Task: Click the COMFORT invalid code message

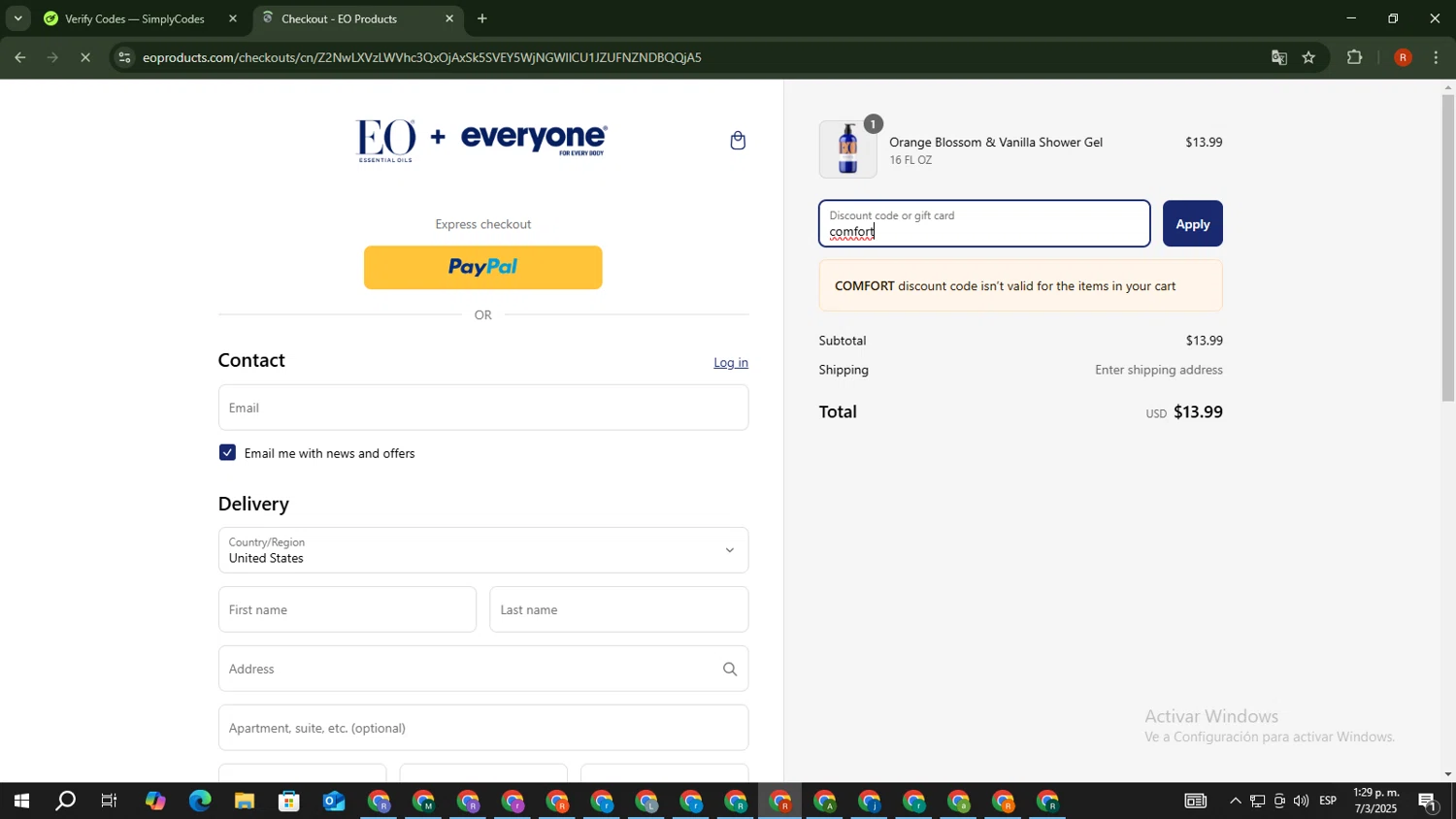Action: tap(1020, 286)
